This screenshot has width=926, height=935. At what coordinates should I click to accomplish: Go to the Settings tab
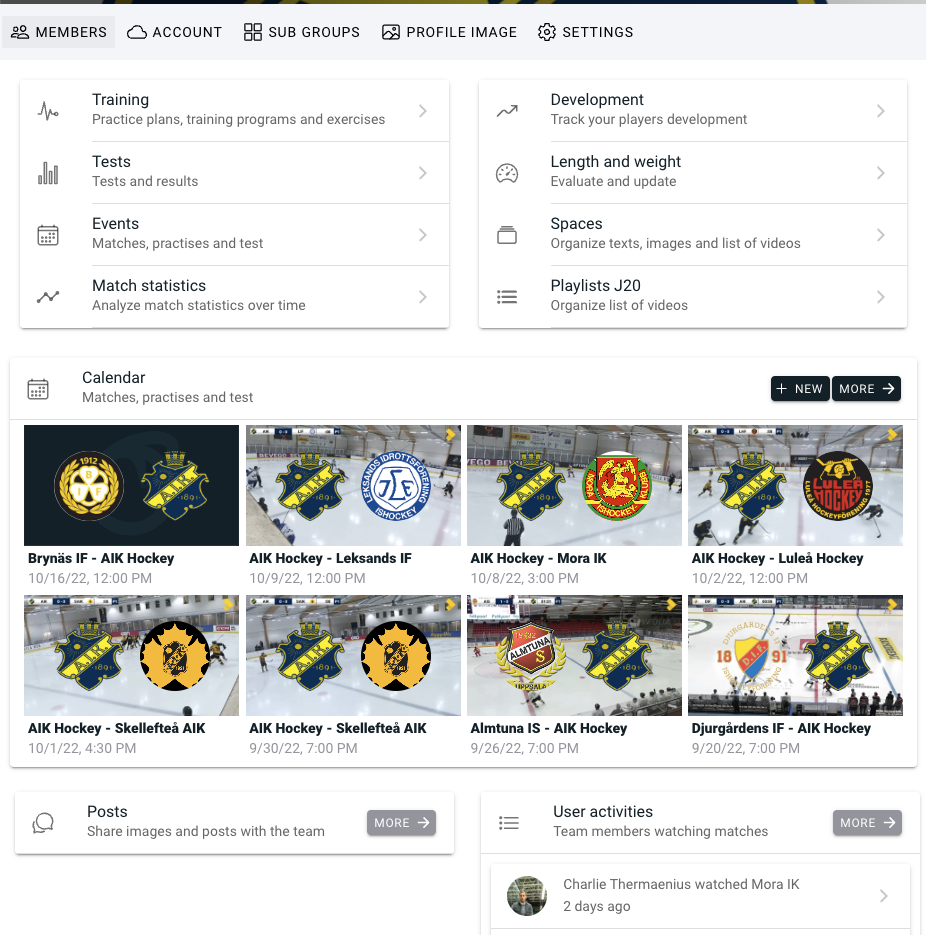click(586, 32)
